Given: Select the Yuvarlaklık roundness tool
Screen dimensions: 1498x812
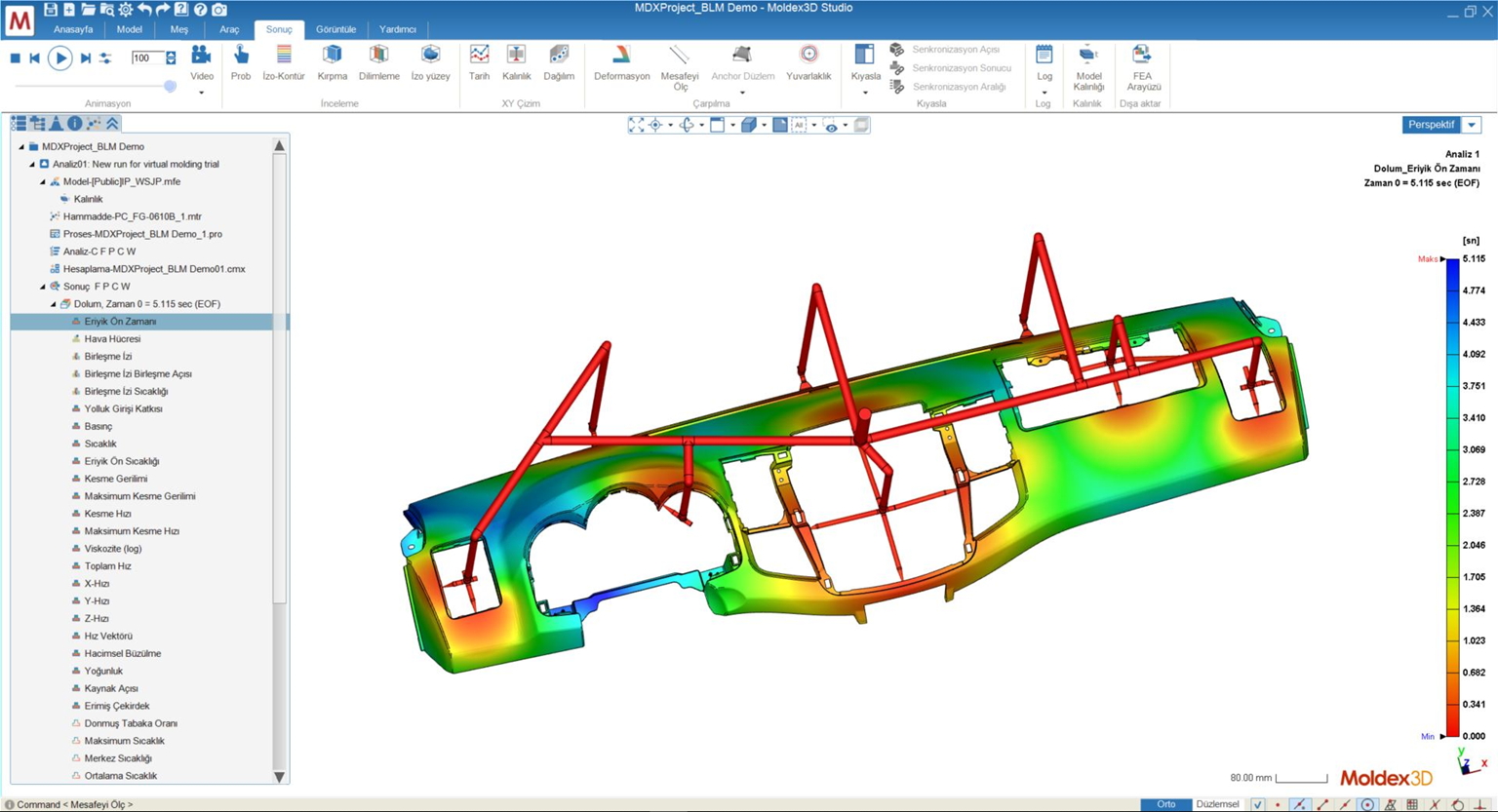Looking at the screenshot, I should [x=808, y=62].
